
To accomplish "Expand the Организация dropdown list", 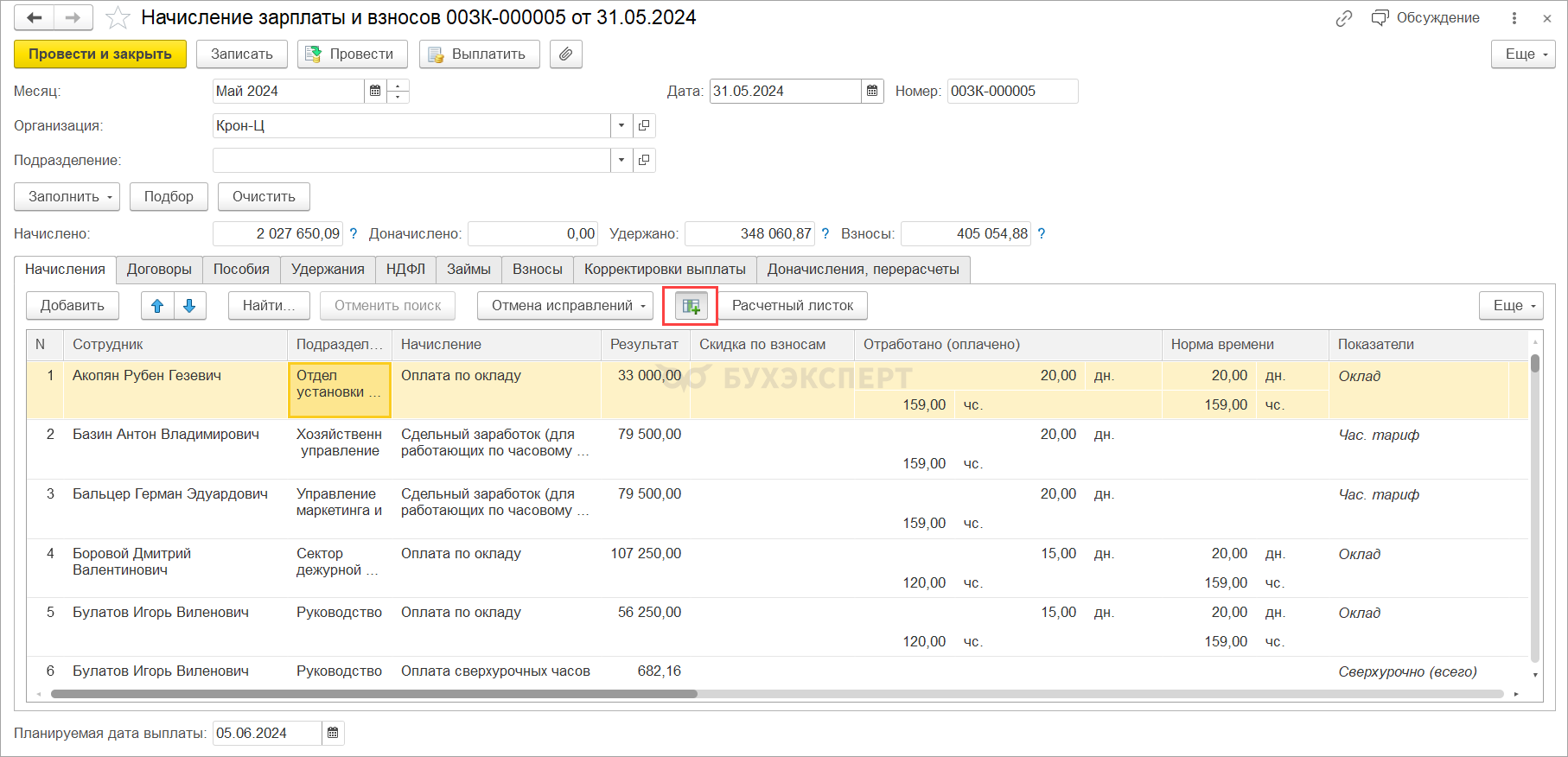I will [621, 126].
